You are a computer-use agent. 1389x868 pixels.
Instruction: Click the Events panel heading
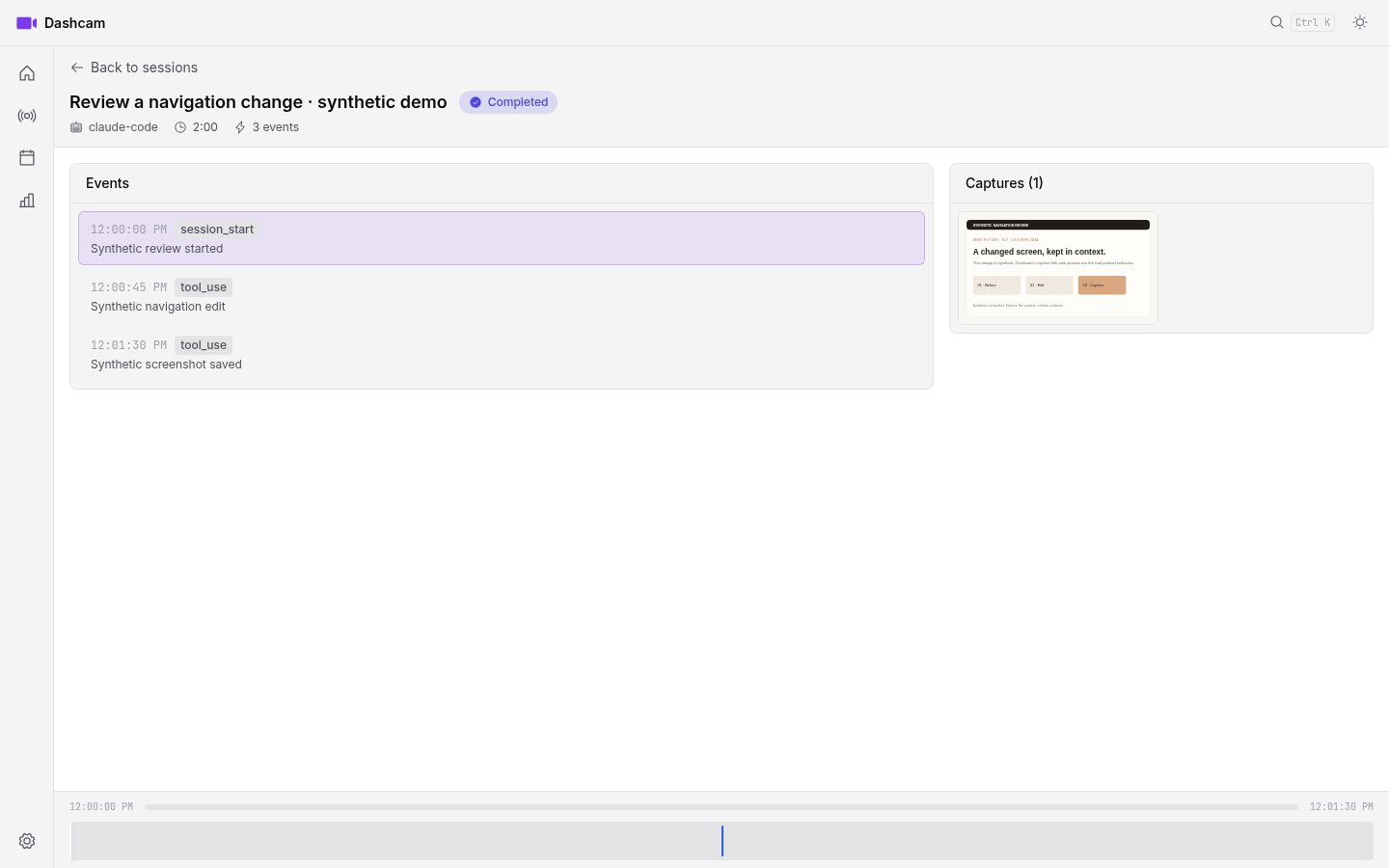coord(107,183)
